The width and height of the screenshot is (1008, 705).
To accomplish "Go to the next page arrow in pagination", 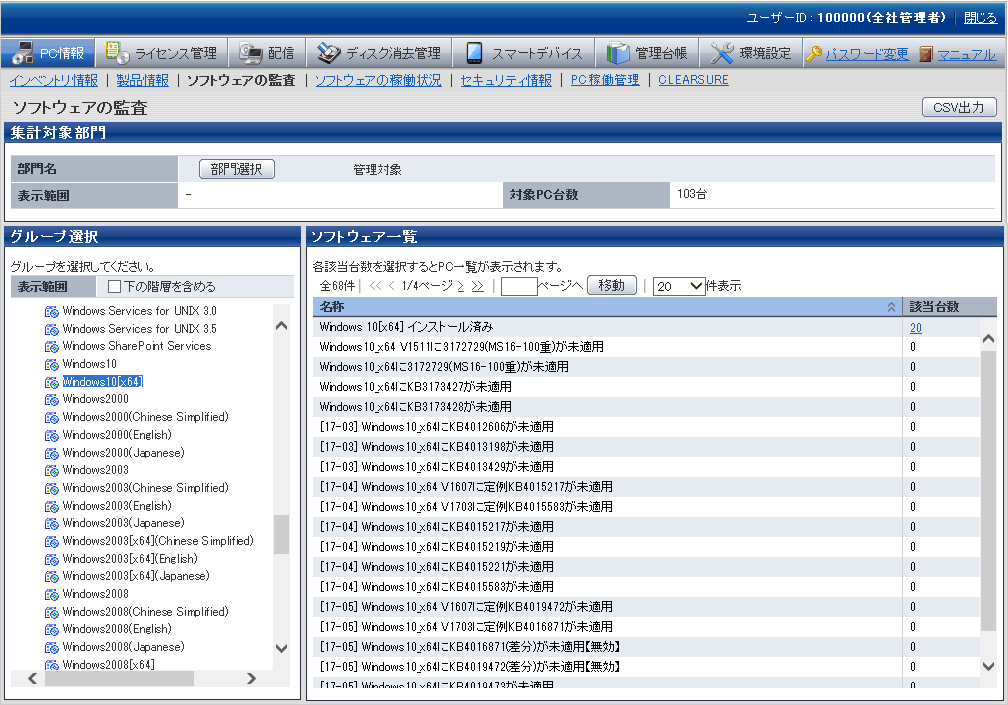I will coord(461,286).
